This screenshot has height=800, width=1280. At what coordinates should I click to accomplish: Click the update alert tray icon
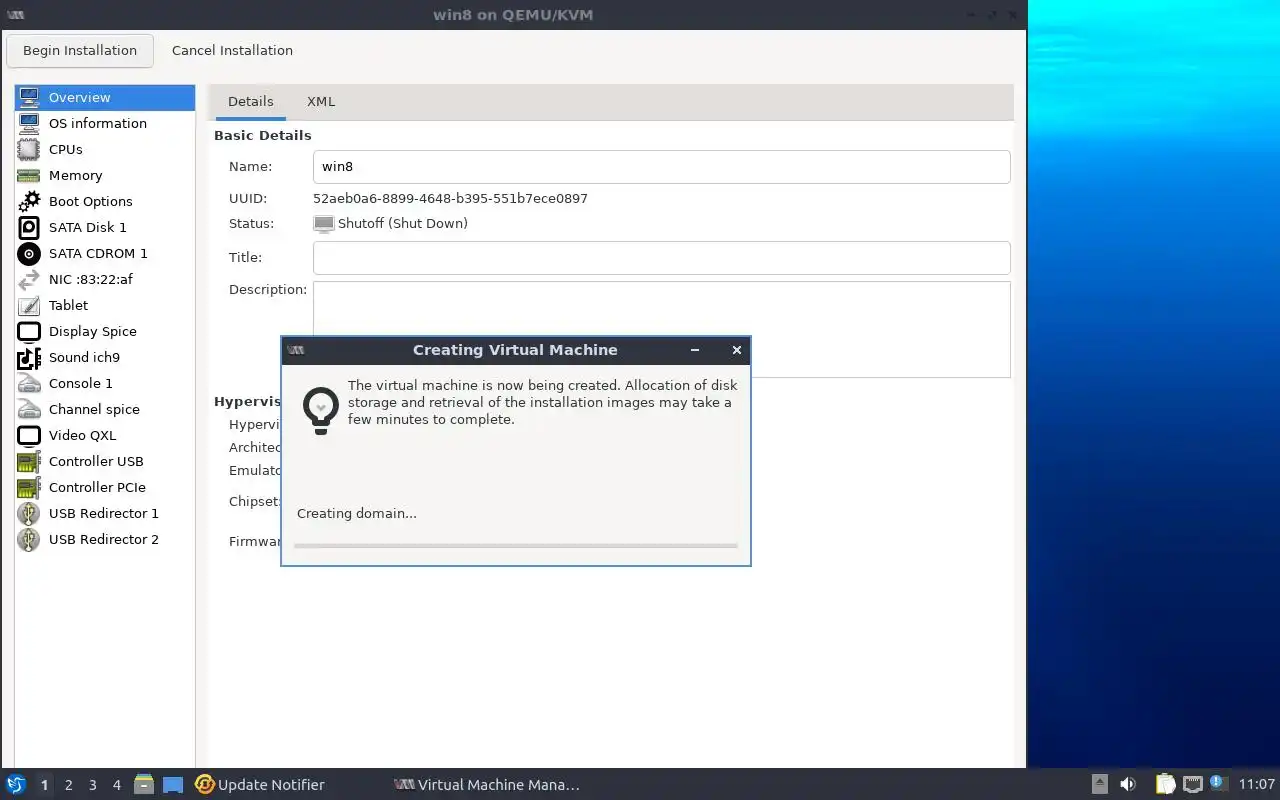tap(1217, 783)
